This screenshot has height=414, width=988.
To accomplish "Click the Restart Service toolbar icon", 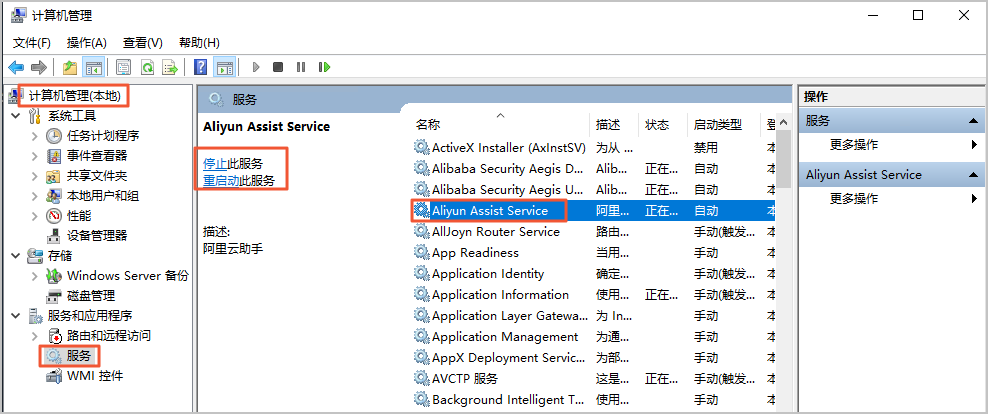I will point(324,67).
